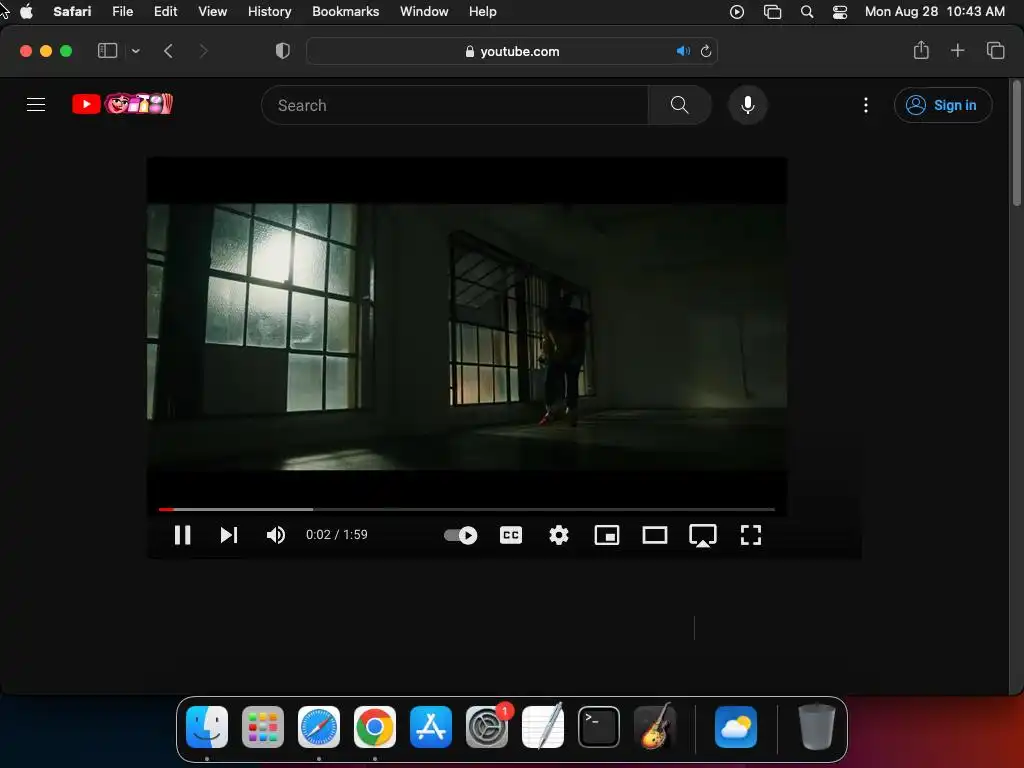Click the video frame to pause
Image resolution: width=1024 pixels, height=768 pixels.
pos(466,336)
